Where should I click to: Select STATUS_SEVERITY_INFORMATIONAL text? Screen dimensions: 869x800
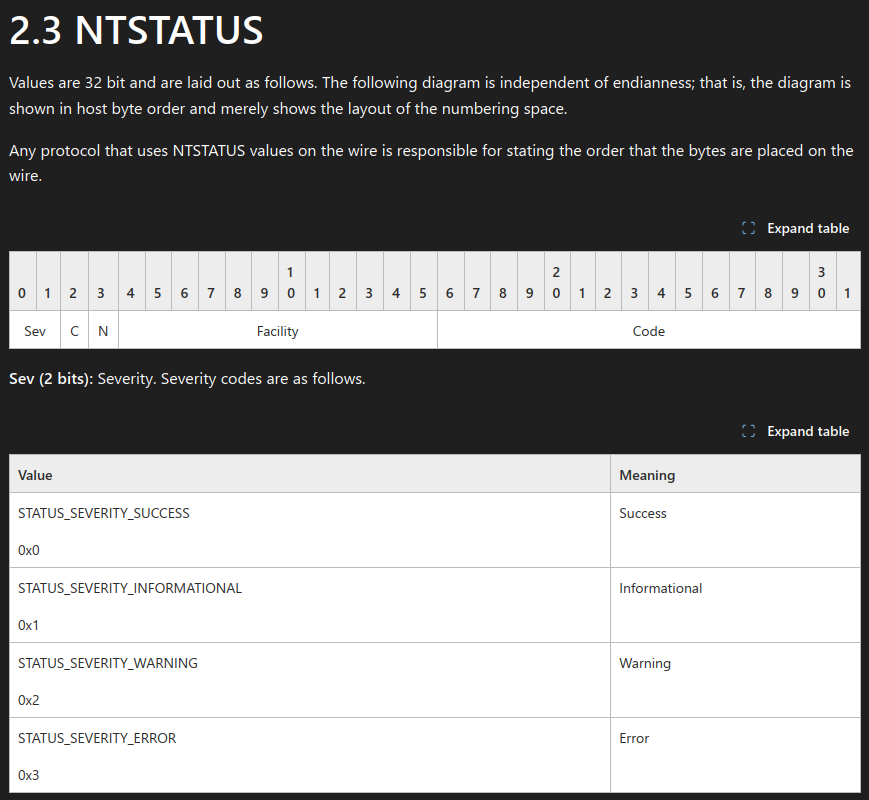[130, 588]
